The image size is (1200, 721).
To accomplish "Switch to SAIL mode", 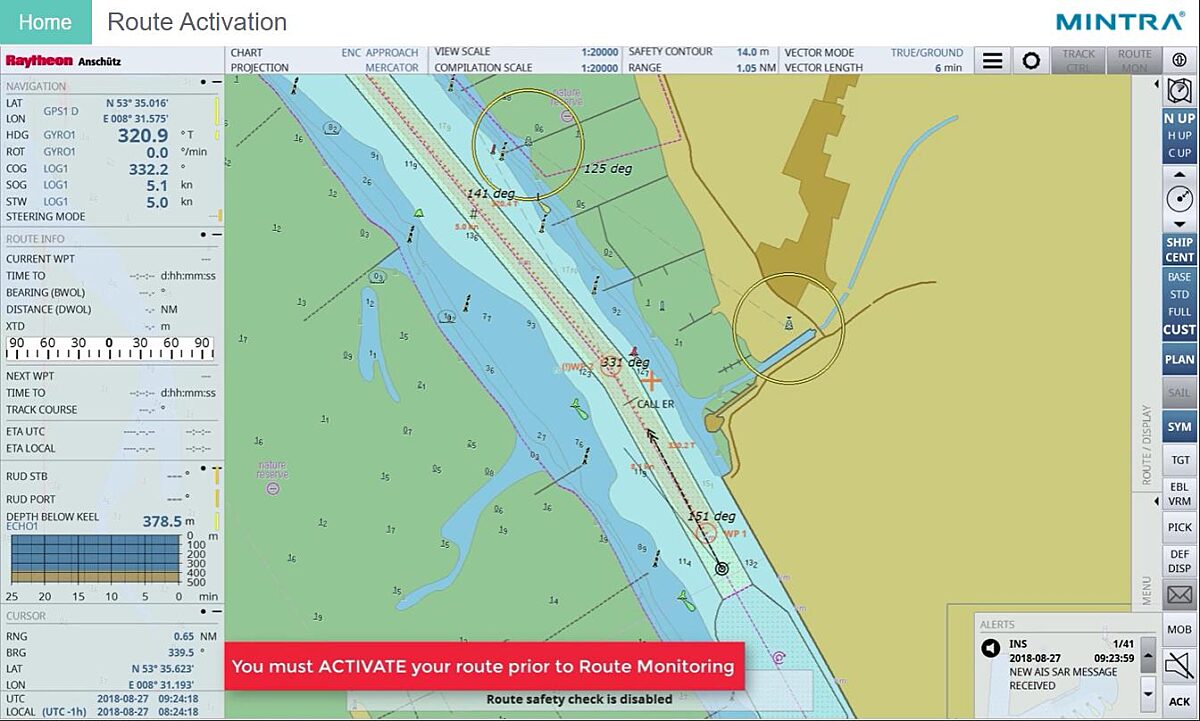I will pos(1180,393).
